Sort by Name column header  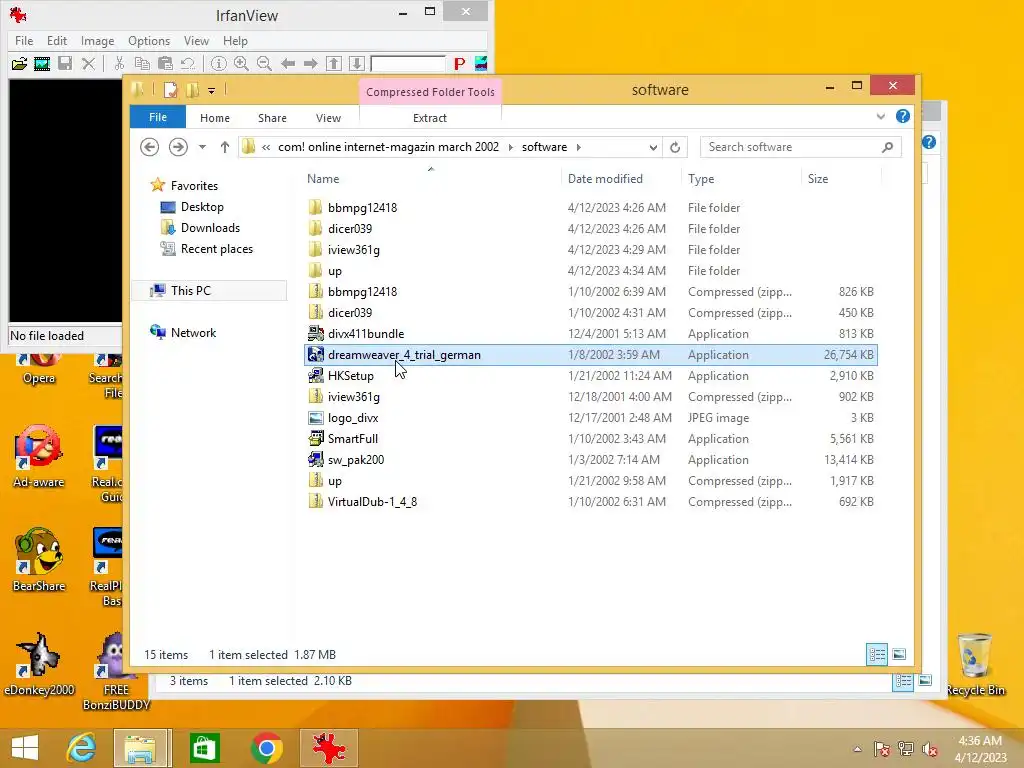click(x=323, y=179)
